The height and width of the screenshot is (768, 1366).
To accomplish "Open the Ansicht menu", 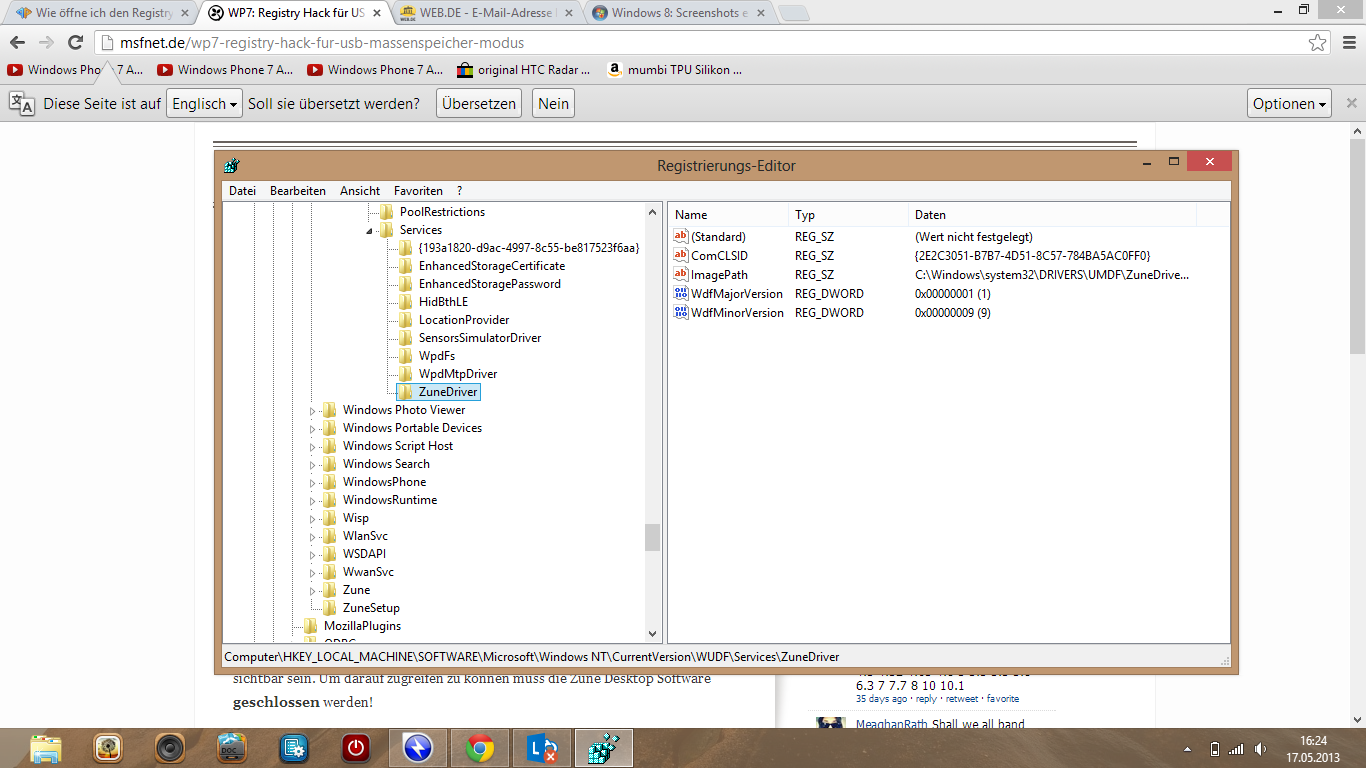I will pyautogui.click(x=360, y=190).
